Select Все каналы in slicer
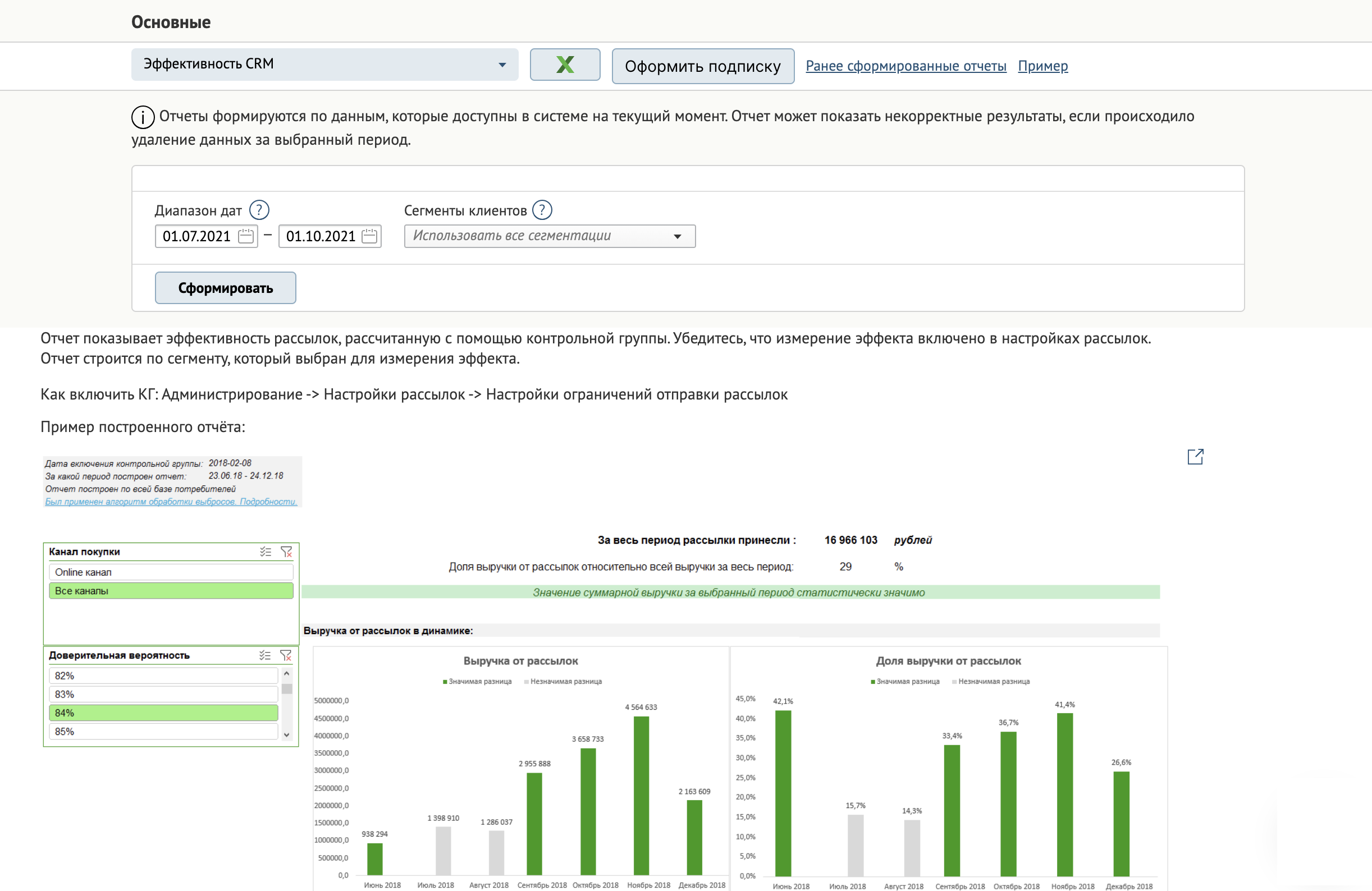Viewport: 1372px width, 891px height. (x=171, y=591)
